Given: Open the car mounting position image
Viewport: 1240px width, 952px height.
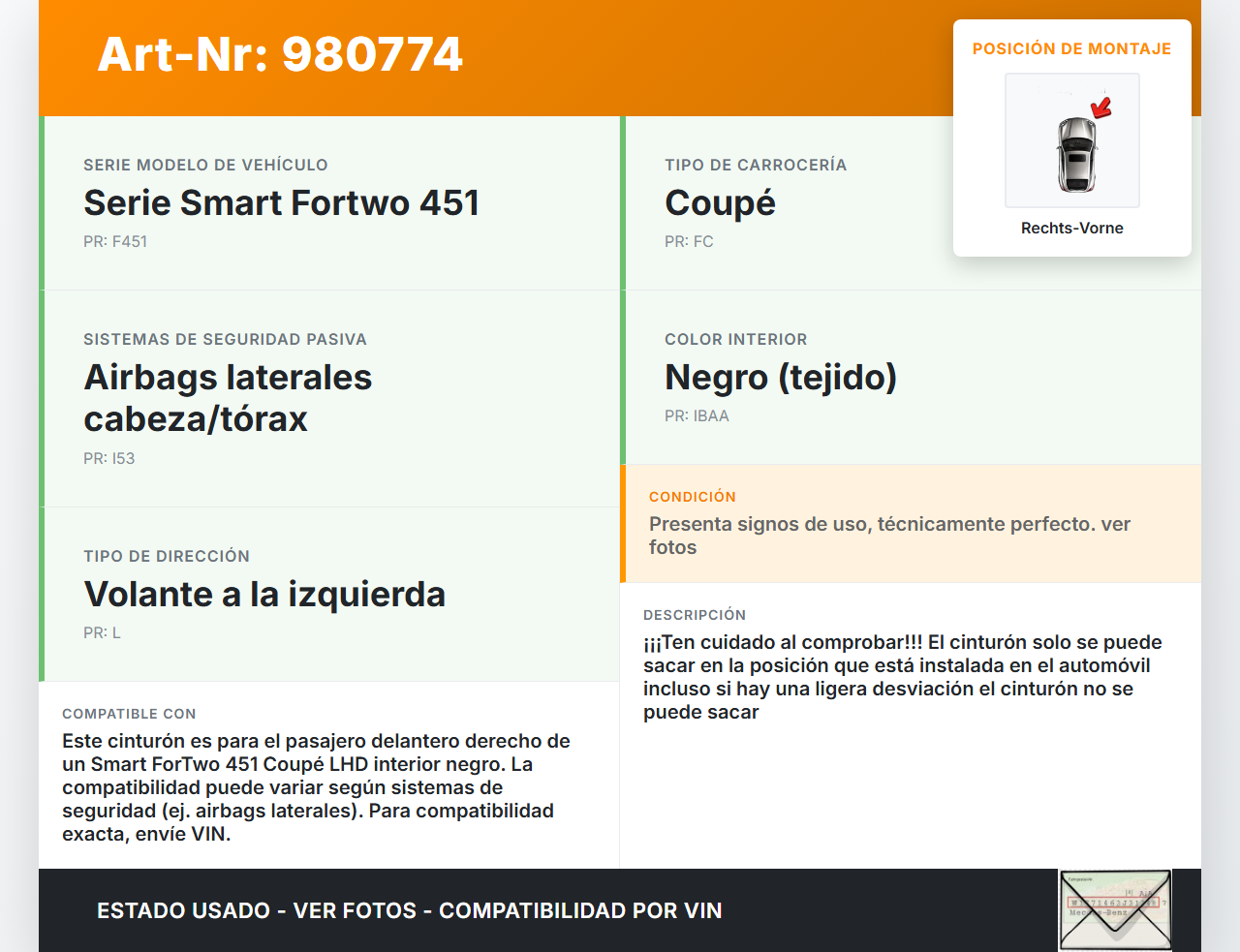Looking at the screenshot, I should pyautogui.click(x=1072, y=140).
